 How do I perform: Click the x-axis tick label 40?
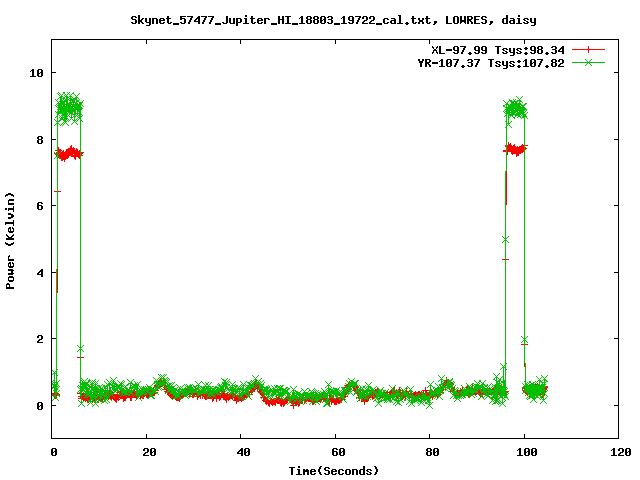pos(243,452)
